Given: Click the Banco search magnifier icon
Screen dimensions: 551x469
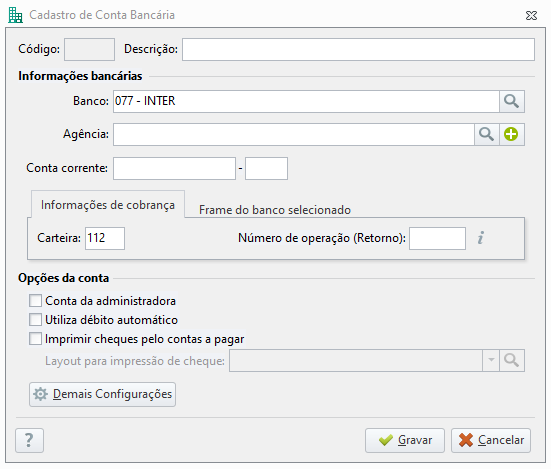Looking at the screenshot, I should 512,102.
